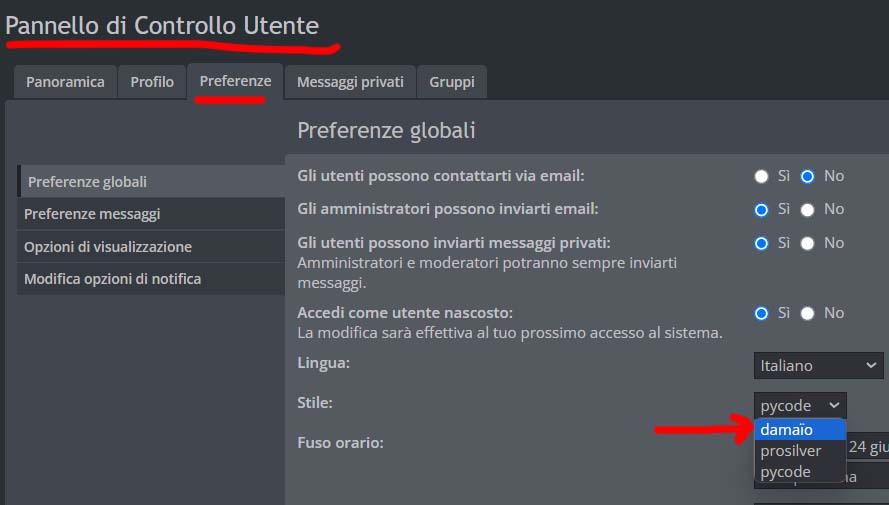Choose prosilver from the style list
Screen dimensions: 889x505
click(x=791, y=451)
